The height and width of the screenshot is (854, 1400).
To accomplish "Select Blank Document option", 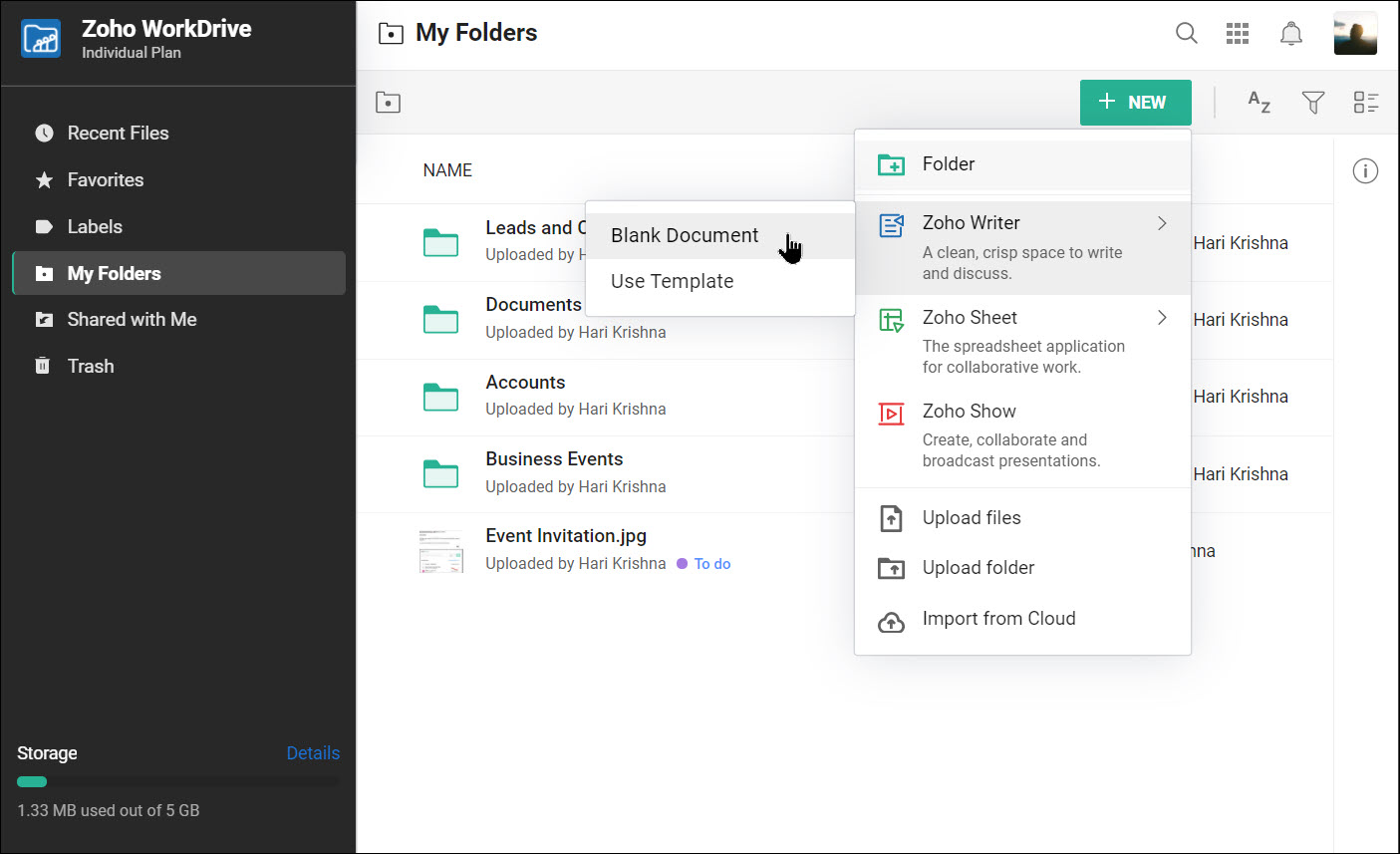I will pyautogui.click(x=685, y=235).
